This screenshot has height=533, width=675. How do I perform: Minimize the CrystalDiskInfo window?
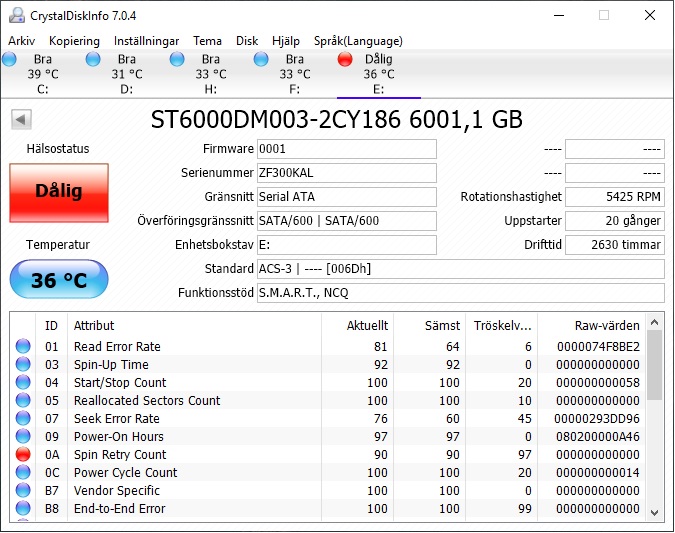tap(559, 15)
